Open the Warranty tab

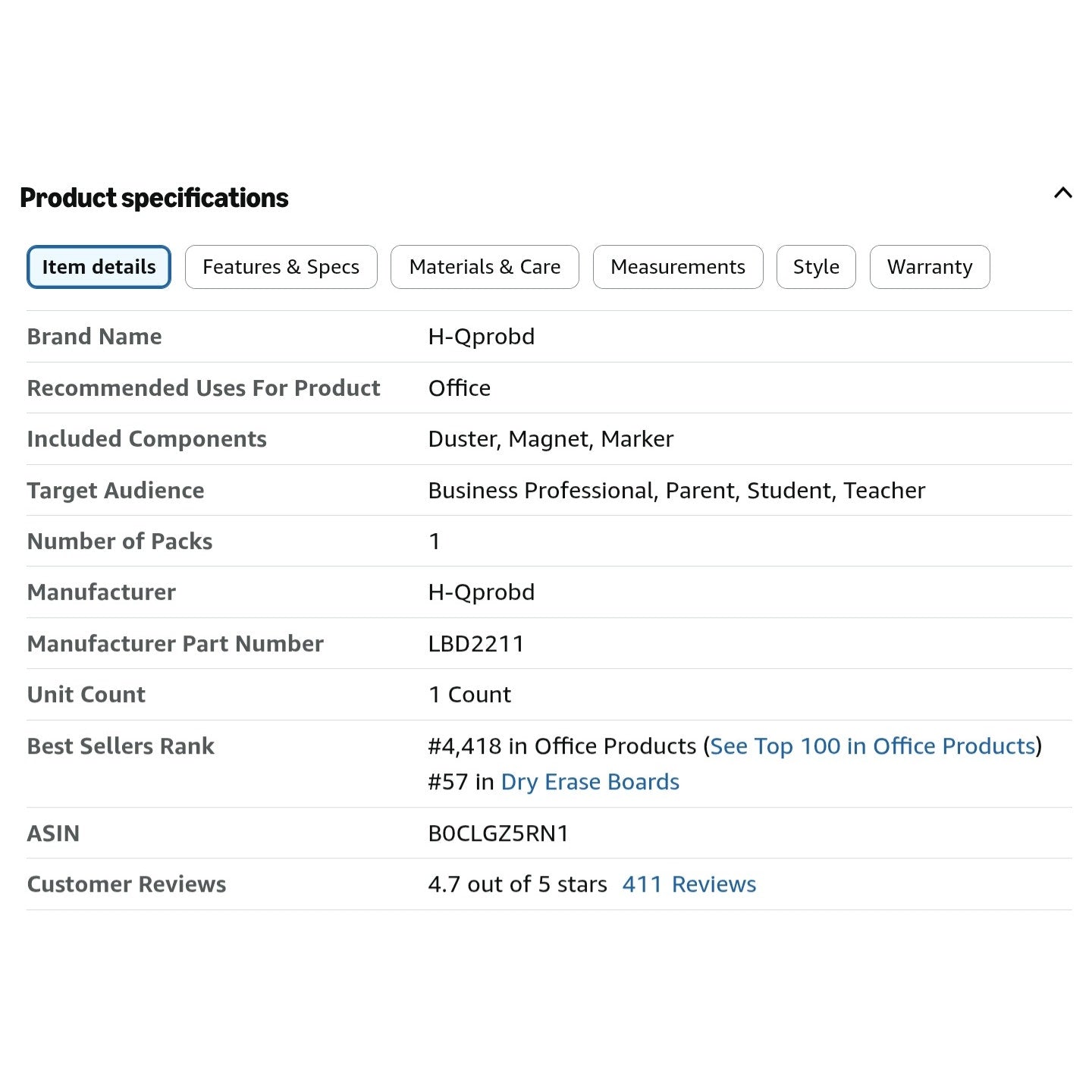pos(930,267)
